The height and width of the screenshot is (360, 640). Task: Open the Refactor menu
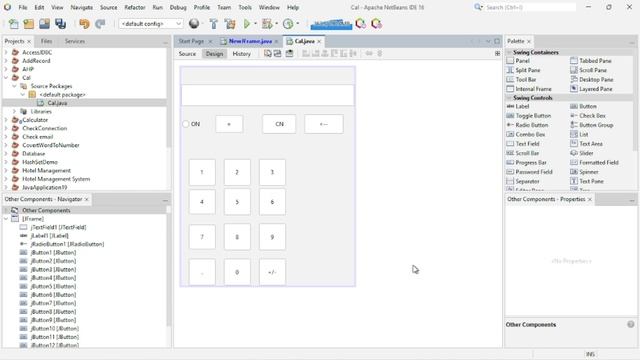pos(135,7)
